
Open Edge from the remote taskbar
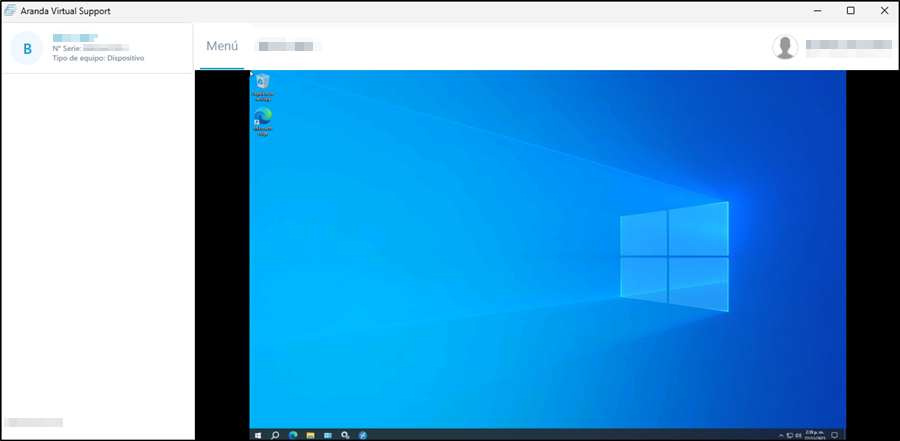click(293, 435)
